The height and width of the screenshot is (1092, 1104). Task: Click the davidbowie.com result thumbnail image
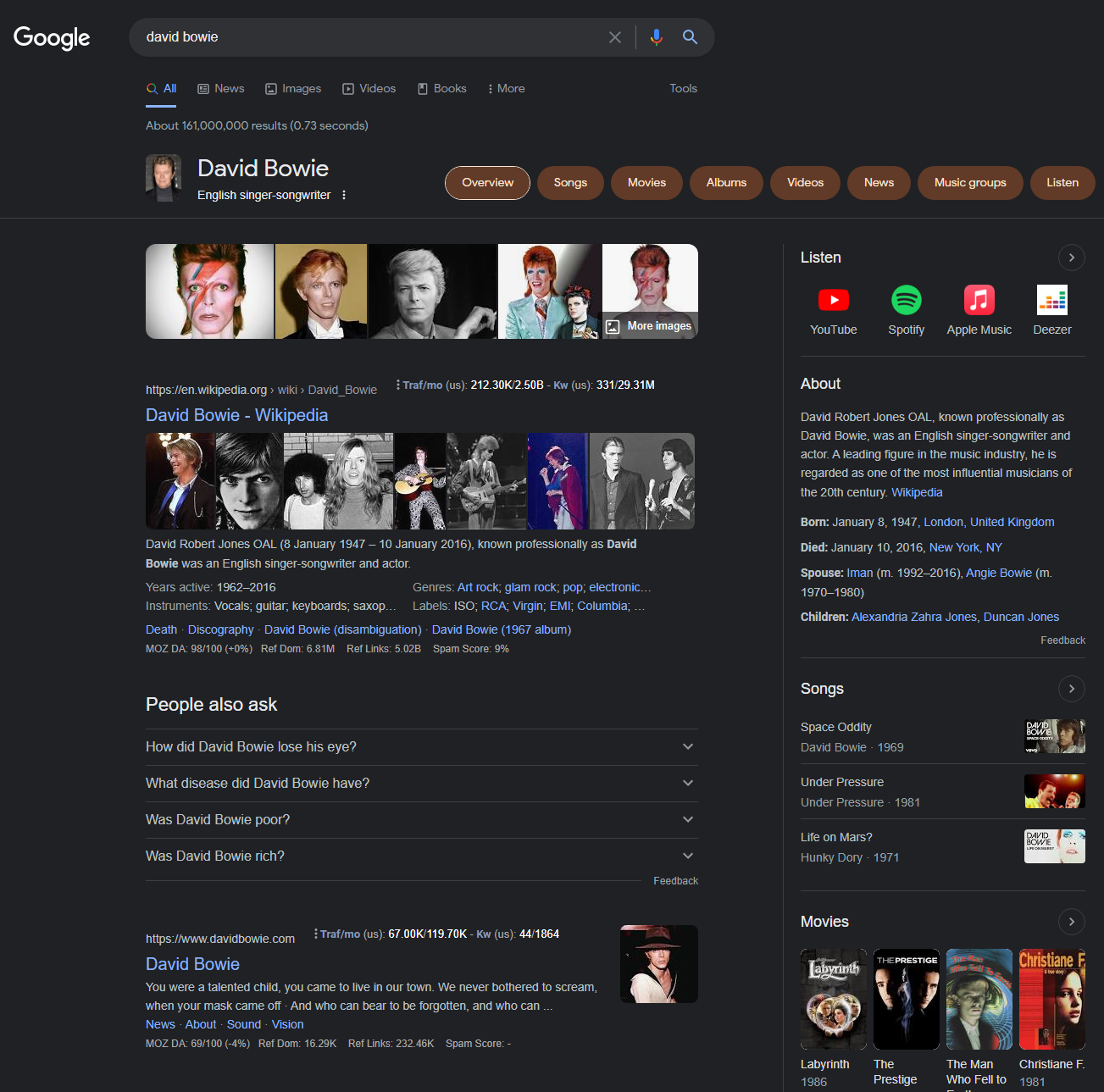tap(659, 964)
